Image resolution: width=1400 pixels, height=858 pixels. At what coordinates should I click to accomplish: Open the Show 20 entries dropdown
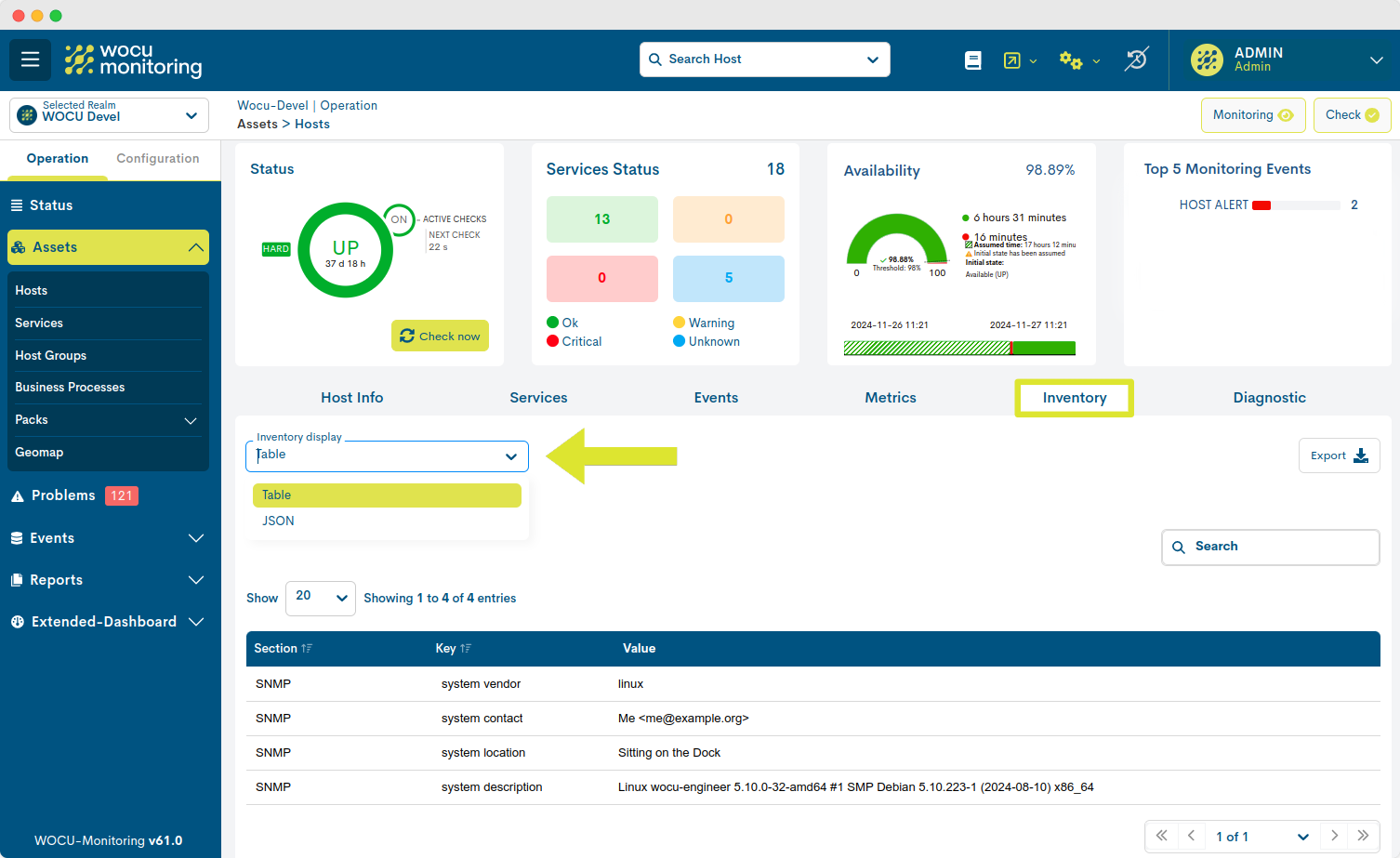pos(321,598)
